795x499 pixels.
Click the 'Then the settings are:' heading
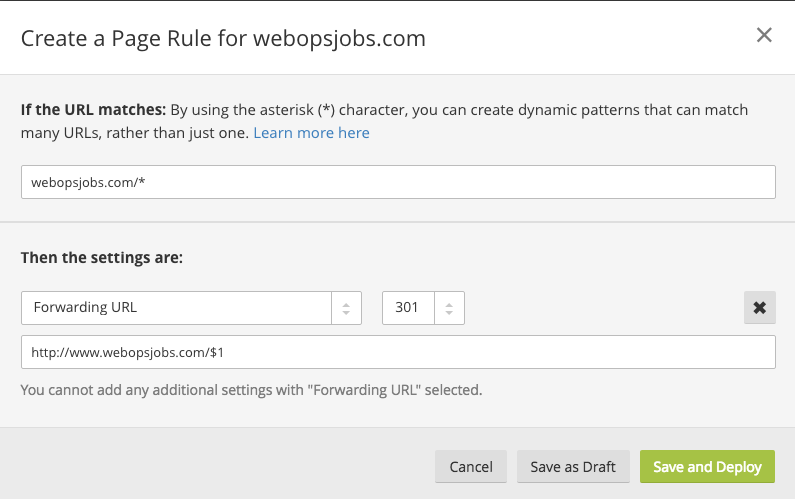(101, 257)
